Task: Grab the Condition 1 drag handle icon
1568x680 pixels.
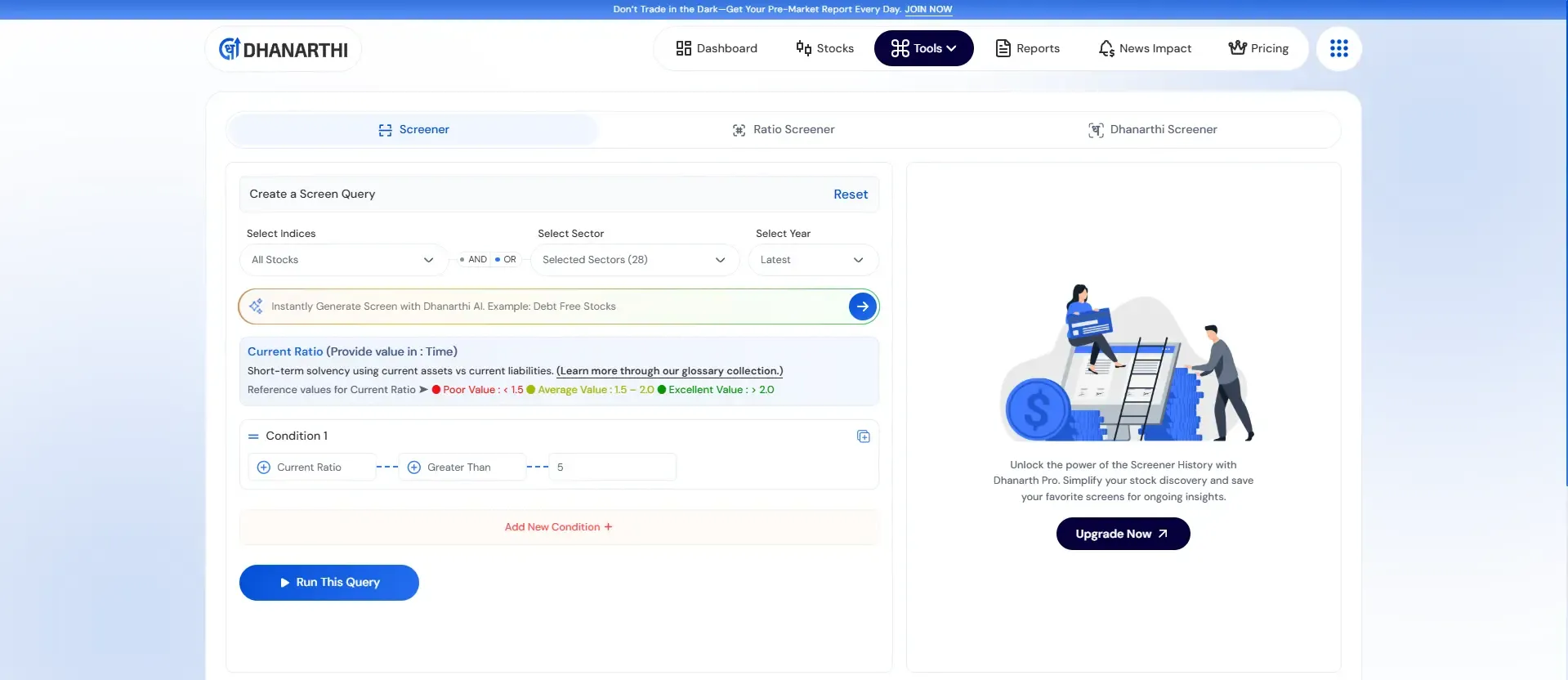Action: (253, 436)
